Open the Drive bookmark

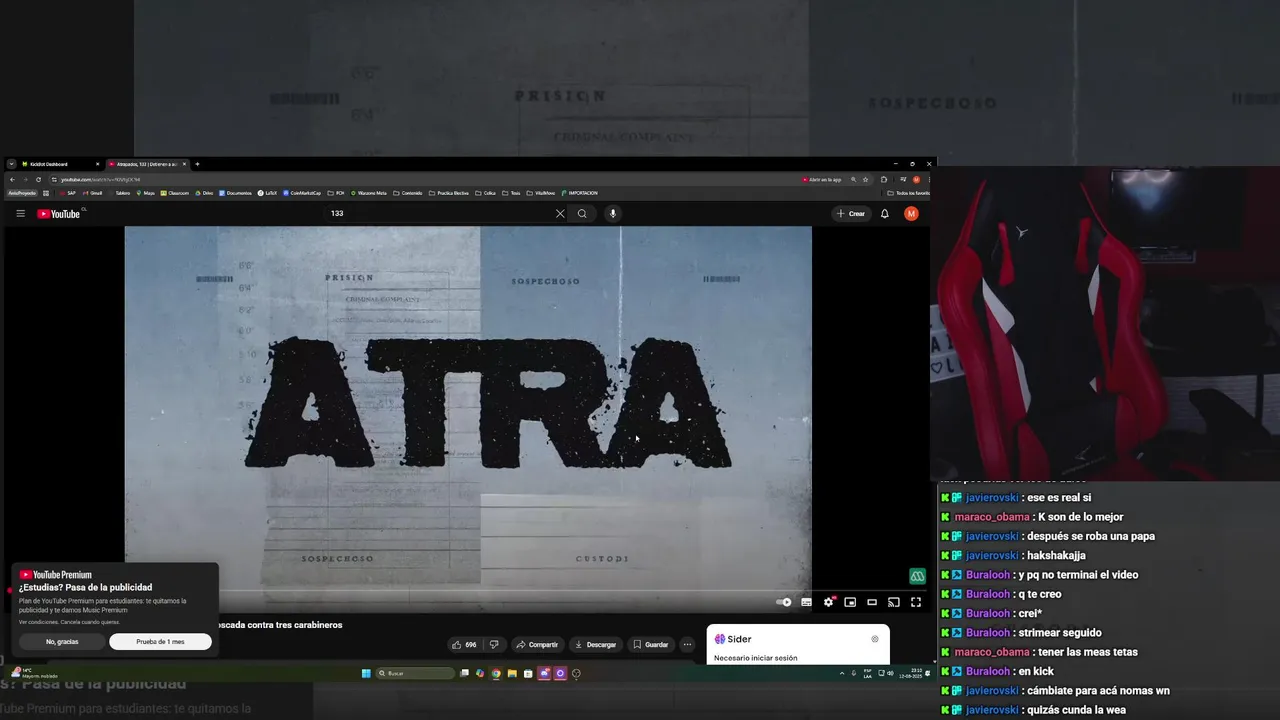[204, 193]
